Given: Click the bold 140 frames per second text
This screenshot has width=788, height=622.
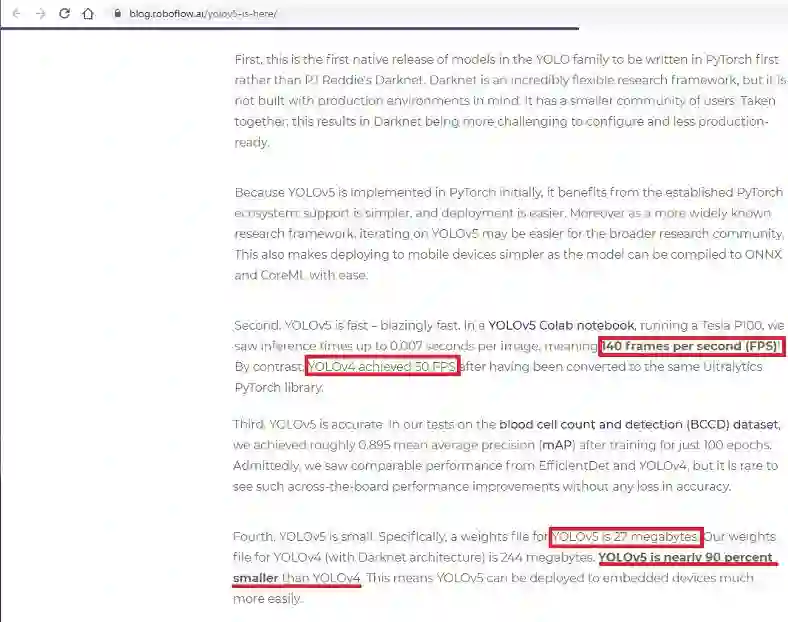Looking at the screenshot, I should [691, 346].
